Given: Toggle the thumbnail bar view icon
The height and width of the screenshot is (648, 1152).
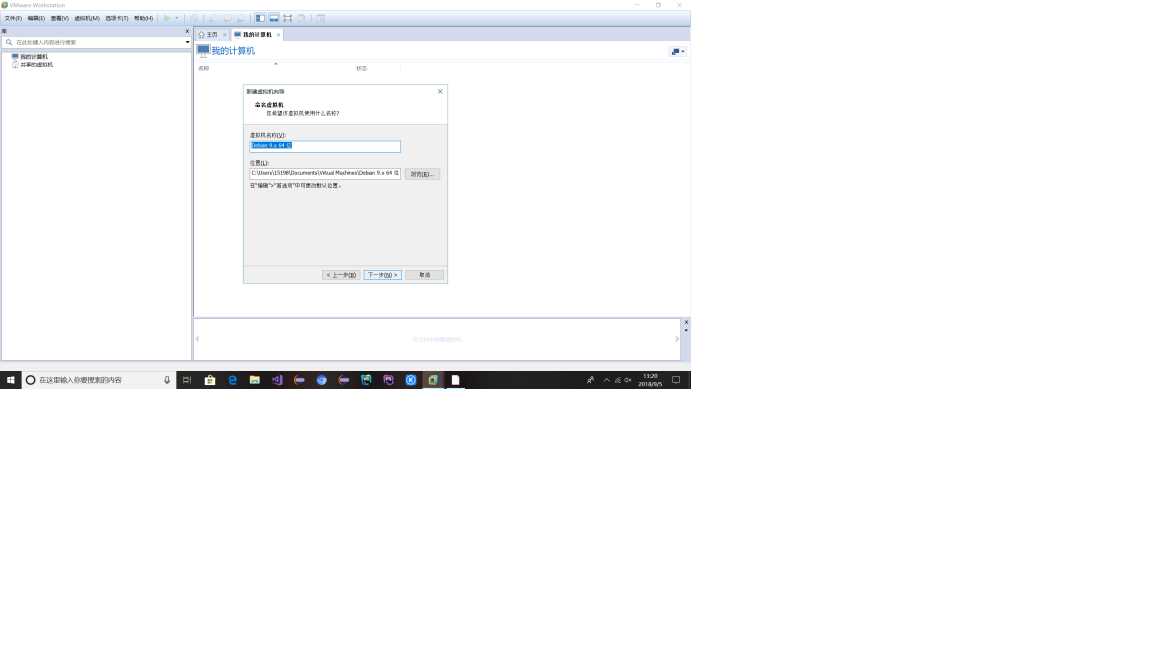Looking at the screenshot, I should point(273,18).
